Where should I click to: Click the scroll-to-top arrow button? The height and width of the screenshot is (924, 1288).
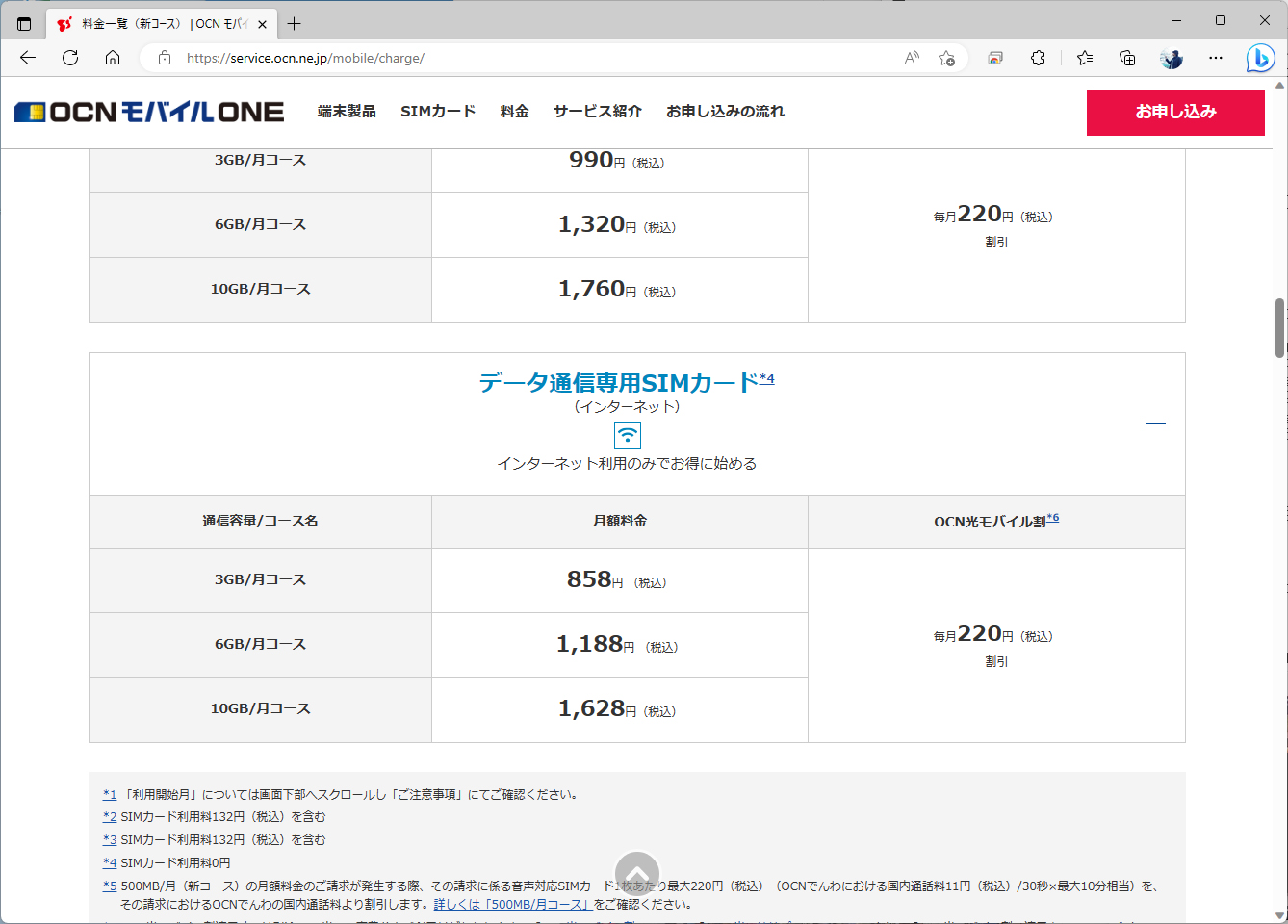click(637, 874)
